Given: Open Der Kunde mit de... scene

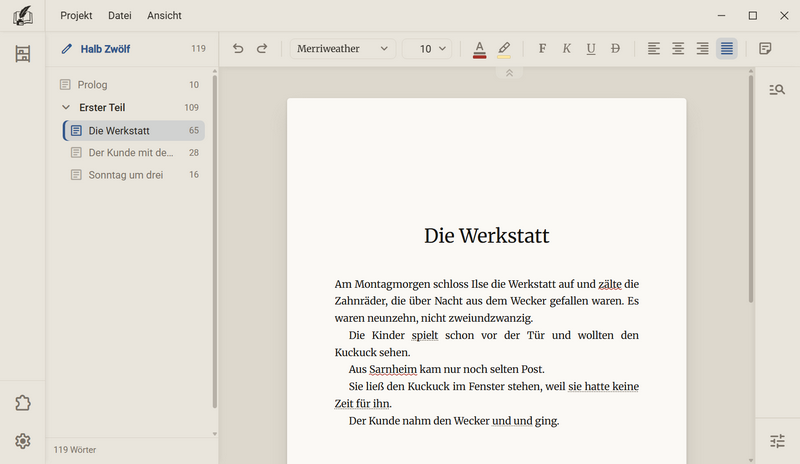Looking at the screenshot, I should [134, 153].
